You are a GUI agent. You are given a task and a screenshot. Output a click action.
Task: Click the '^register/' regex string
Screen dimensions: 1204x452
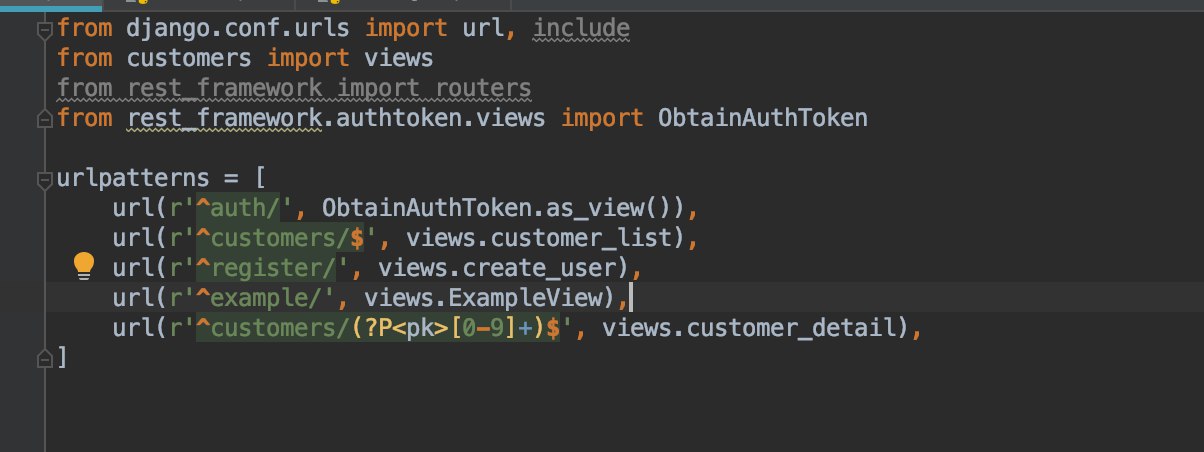[x=266, y=269]
